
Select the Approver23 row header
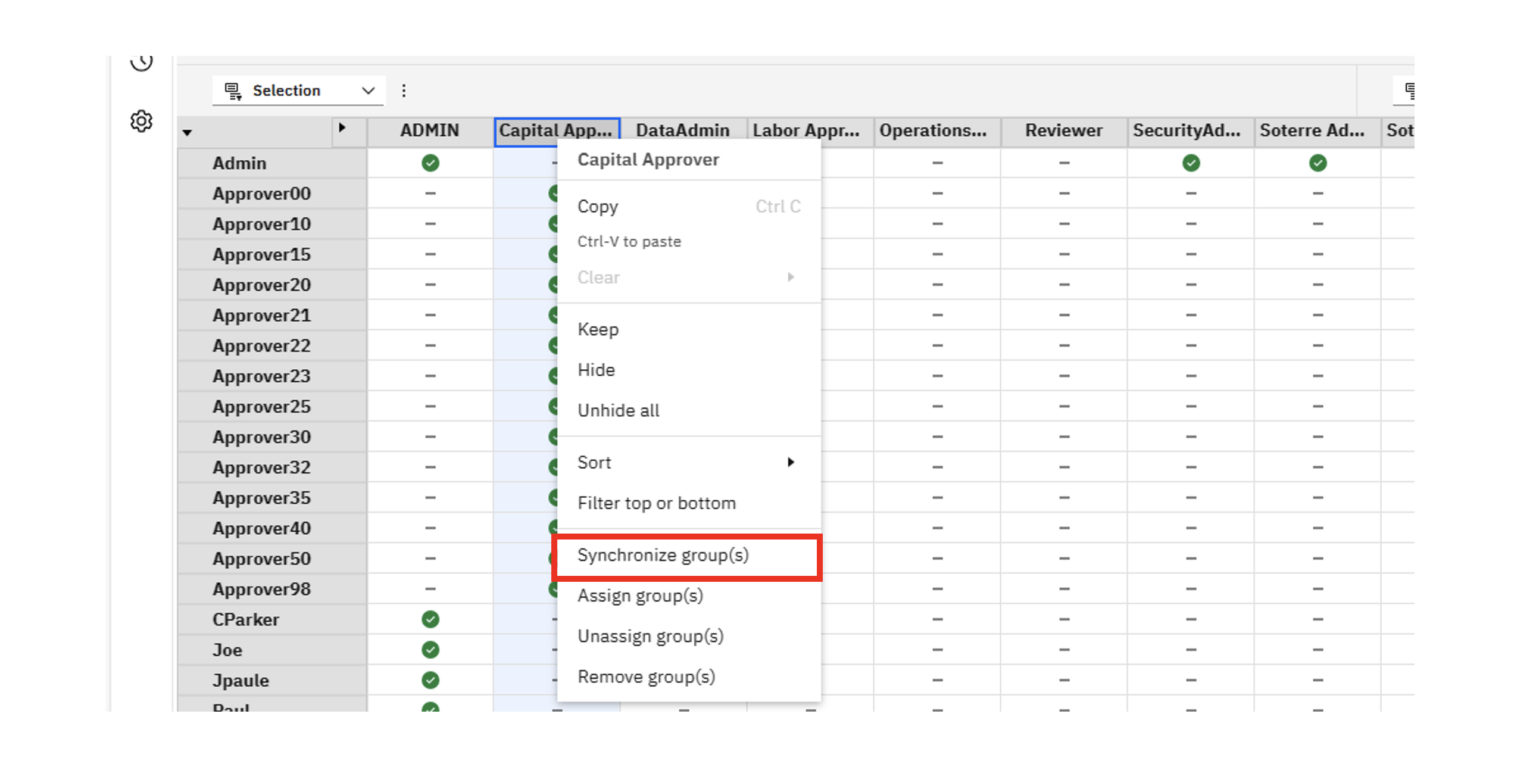coord(272,376)
